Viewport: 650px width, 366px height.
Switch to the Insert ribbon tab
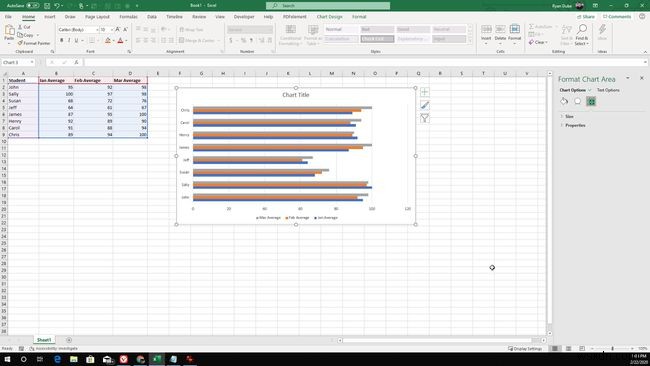point(50,17)
